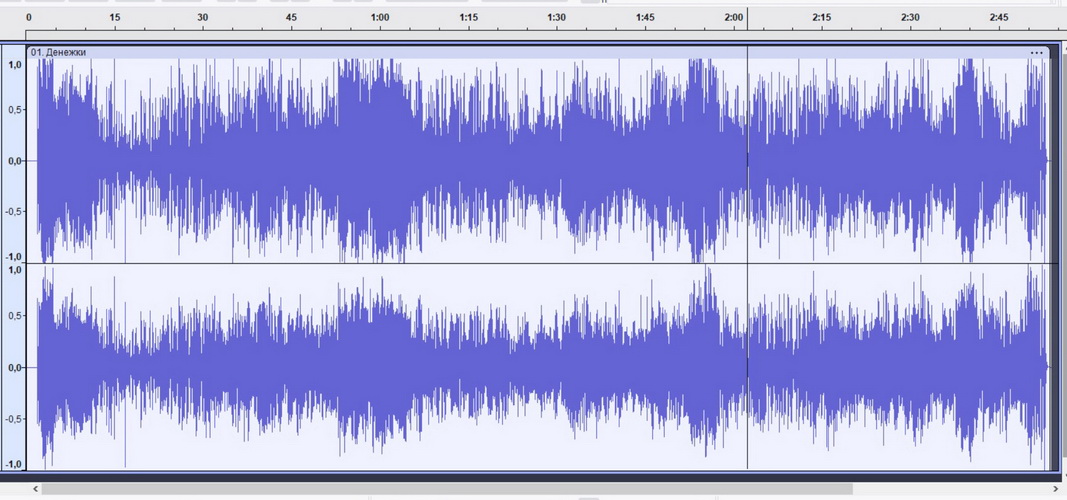This screenshot has height=500, width=1067.
Task: Click the 1:45 mark on the timeline ruler
Action: tap(645, 18)
